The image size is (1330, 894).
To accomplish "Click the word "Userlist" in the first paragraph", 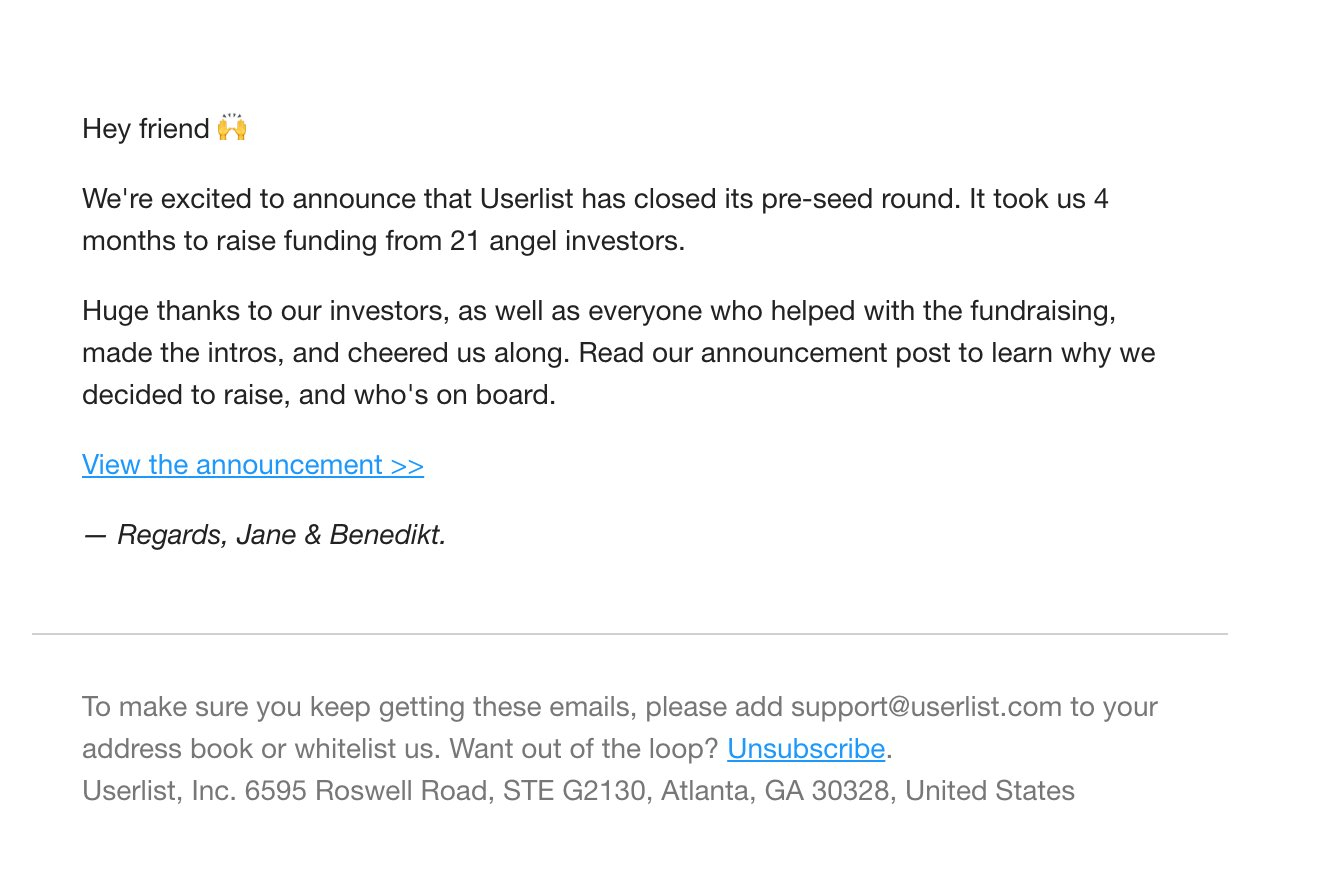I will [526, 199].
